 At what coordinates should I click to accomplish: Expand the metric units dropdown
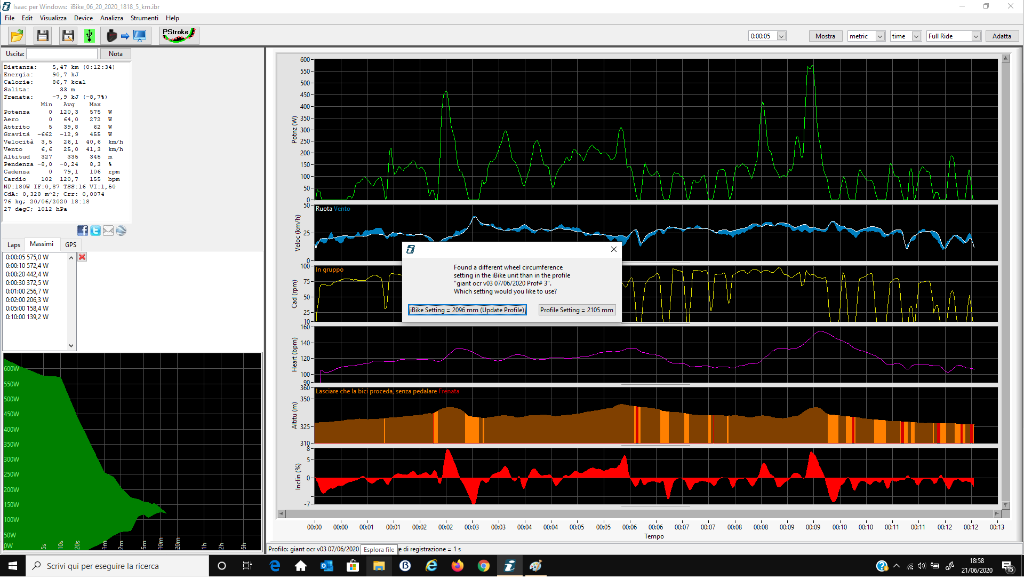tap(880, 36)
